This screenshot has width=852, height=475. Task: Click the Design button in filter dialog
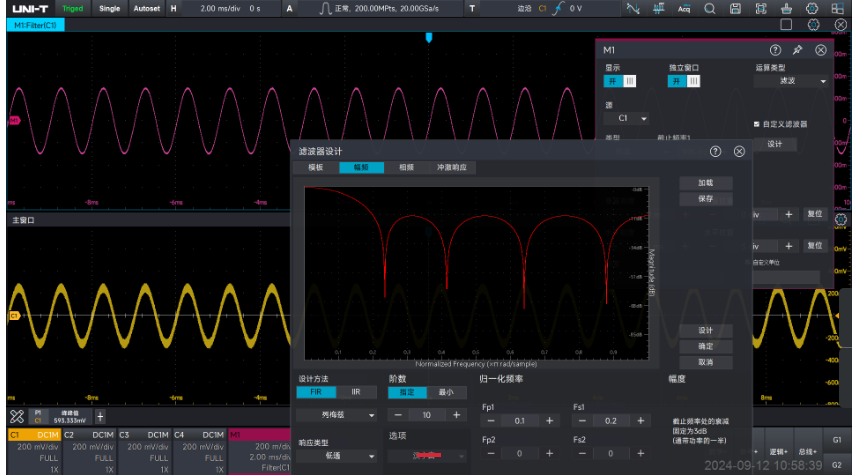click(706, 330)
